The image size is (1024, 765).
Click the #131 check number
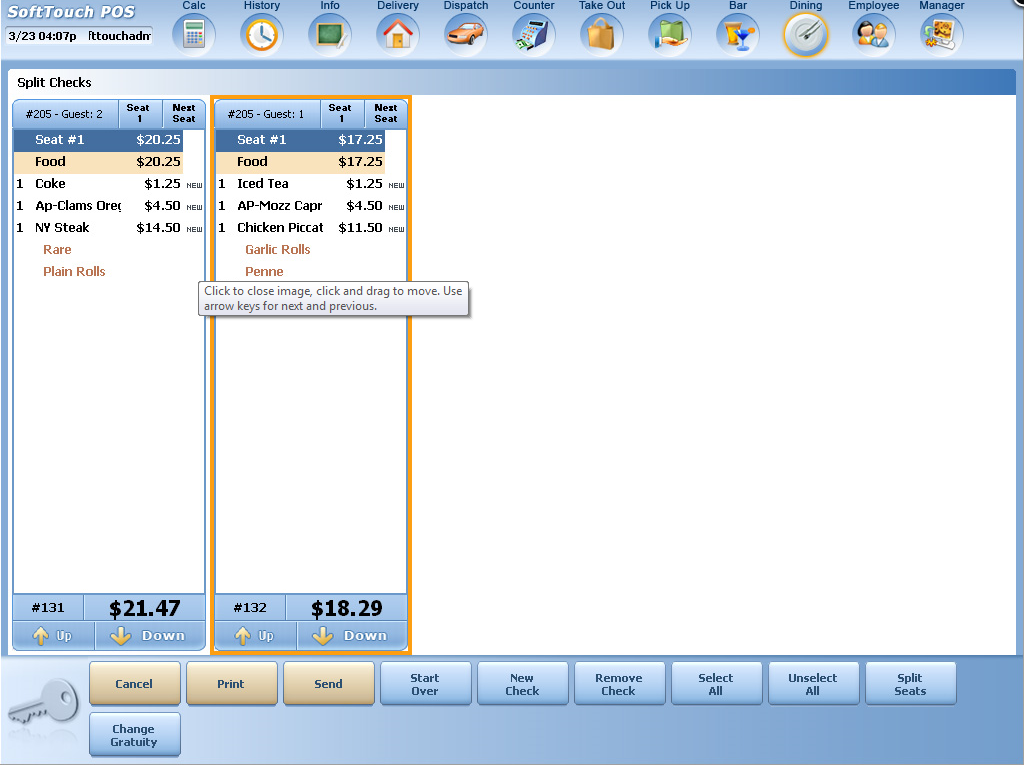[x=48, y=608]
